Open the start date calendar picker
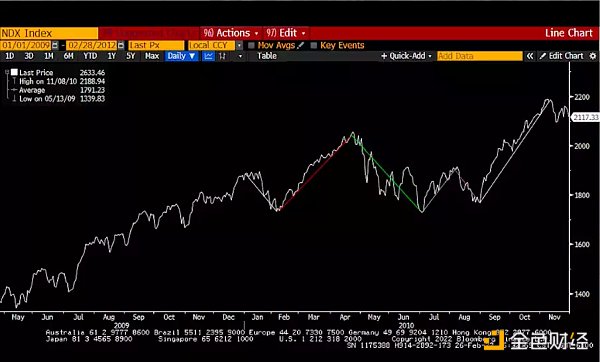600x362 pixels. (x=55, y=45)
